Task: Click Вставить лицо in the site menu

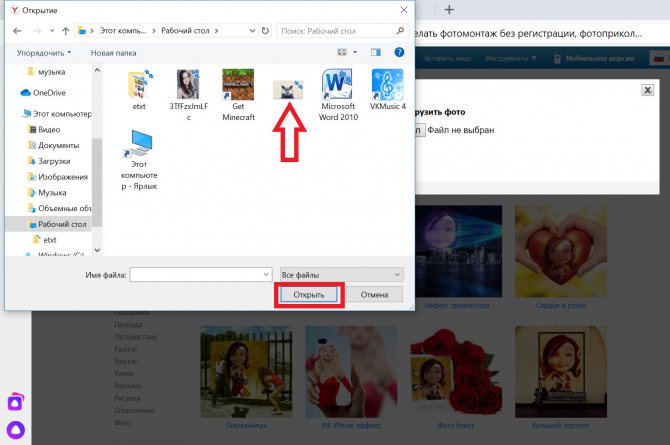Action: point(447,59)
